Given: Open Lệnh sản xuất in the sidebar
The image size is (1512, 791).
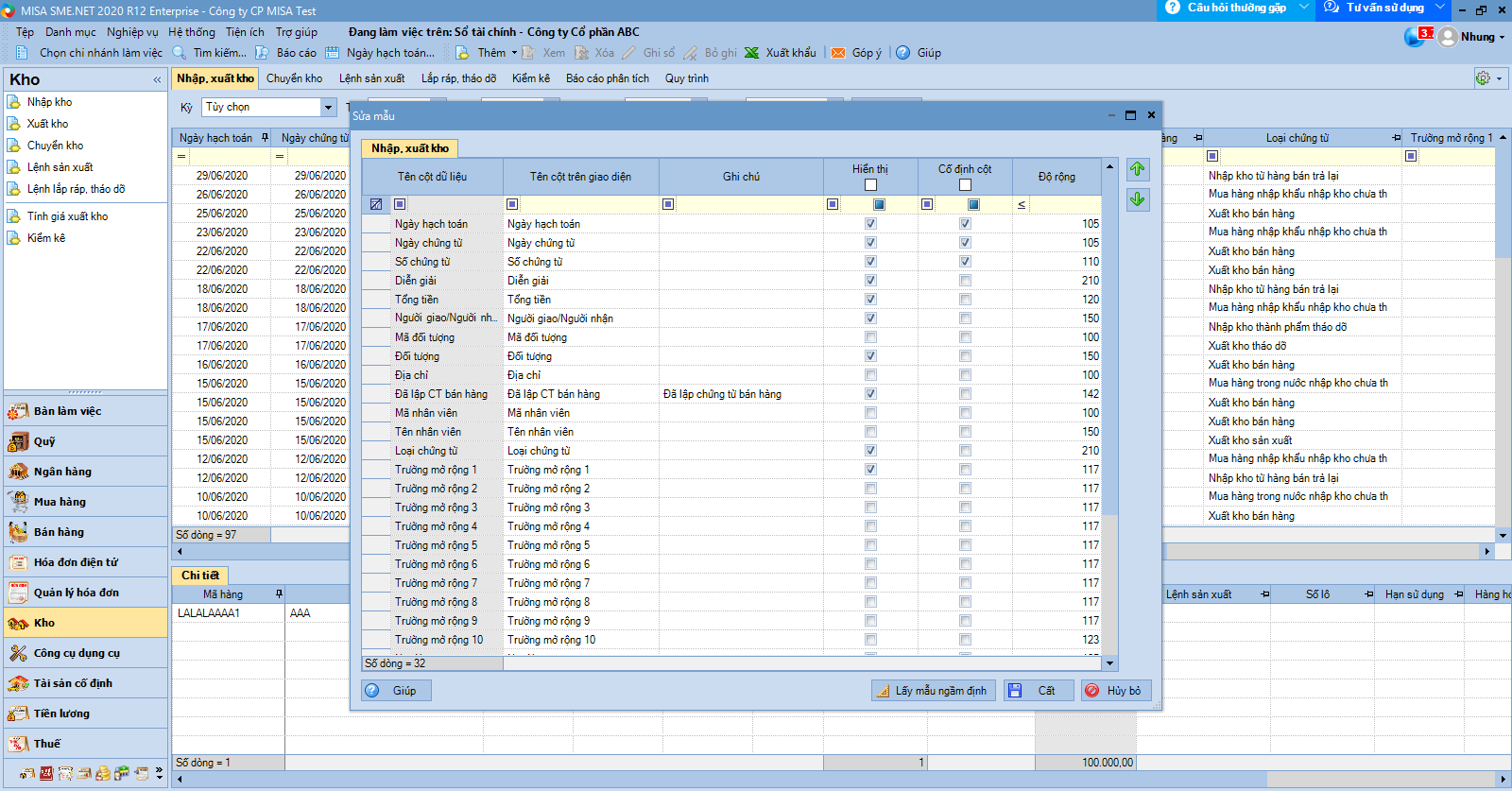Looking at the screenshot, I should 60,167.
